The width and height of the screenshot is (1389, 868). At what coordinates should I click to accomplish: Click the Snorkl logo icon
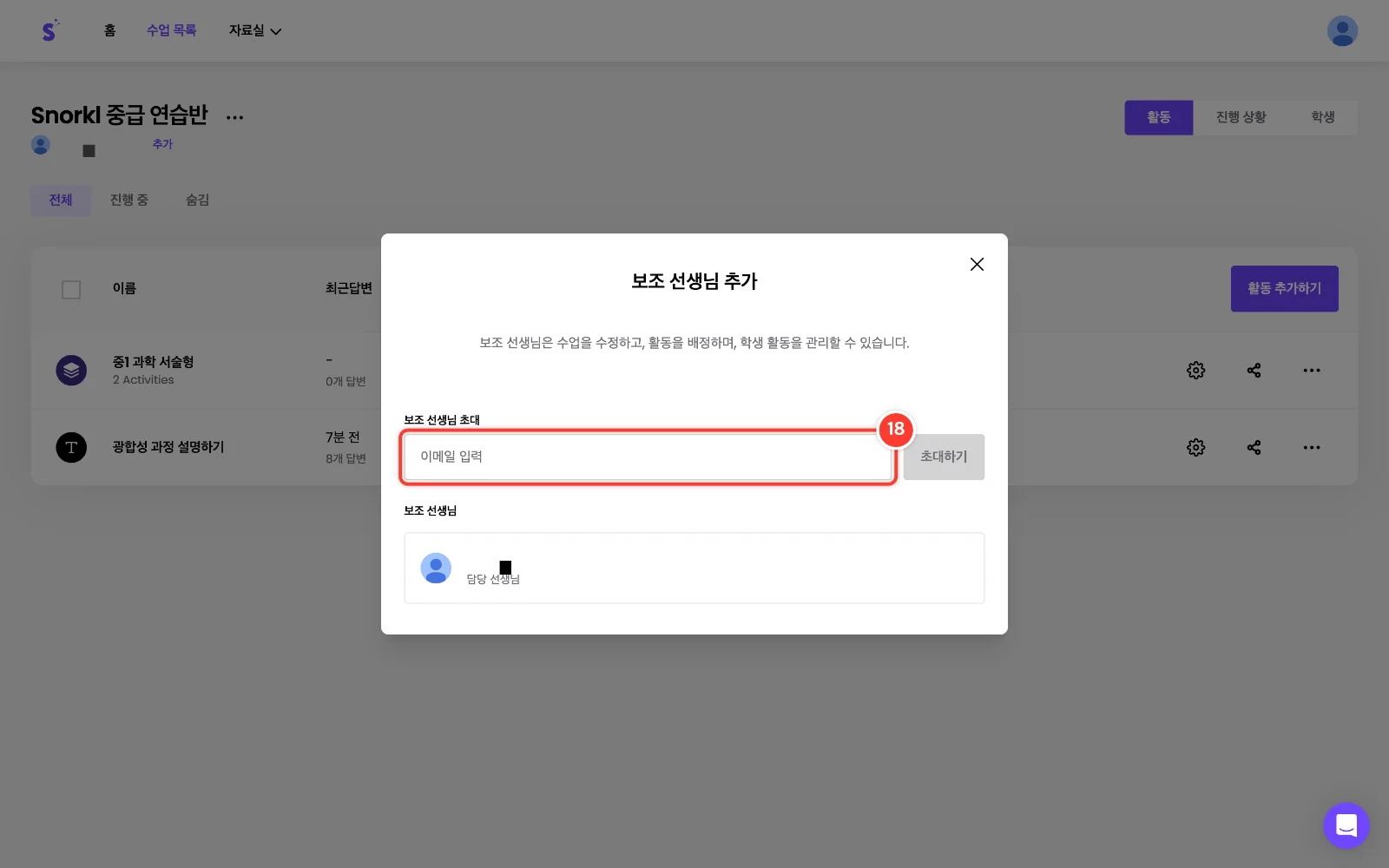[x=49, y=30]
